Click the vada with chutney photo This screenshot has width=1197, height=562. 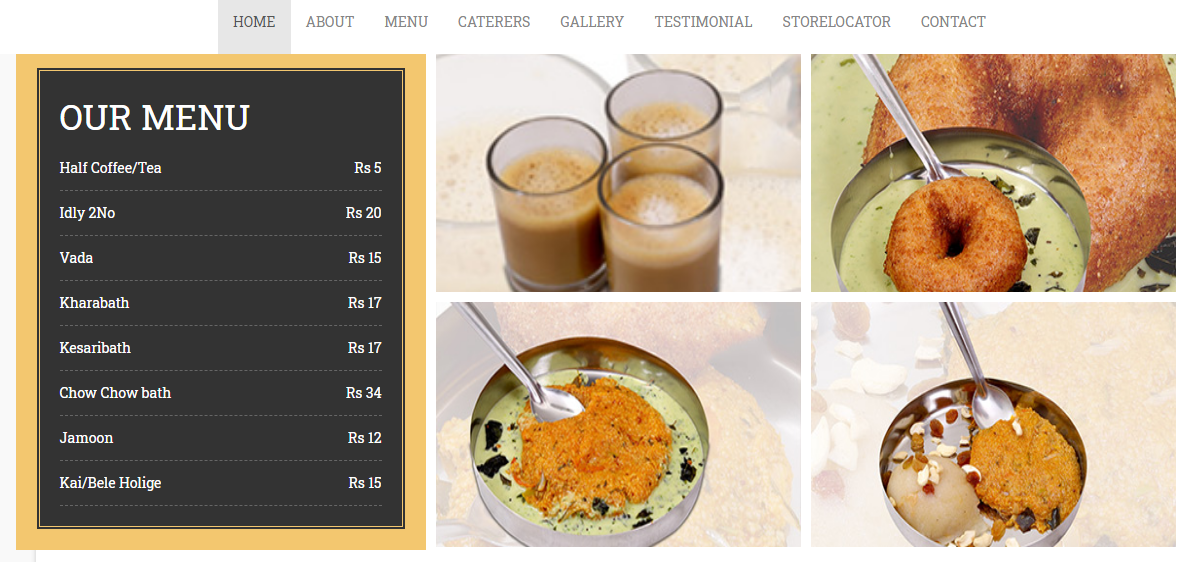pyautogui.click(x=993, y=173)
